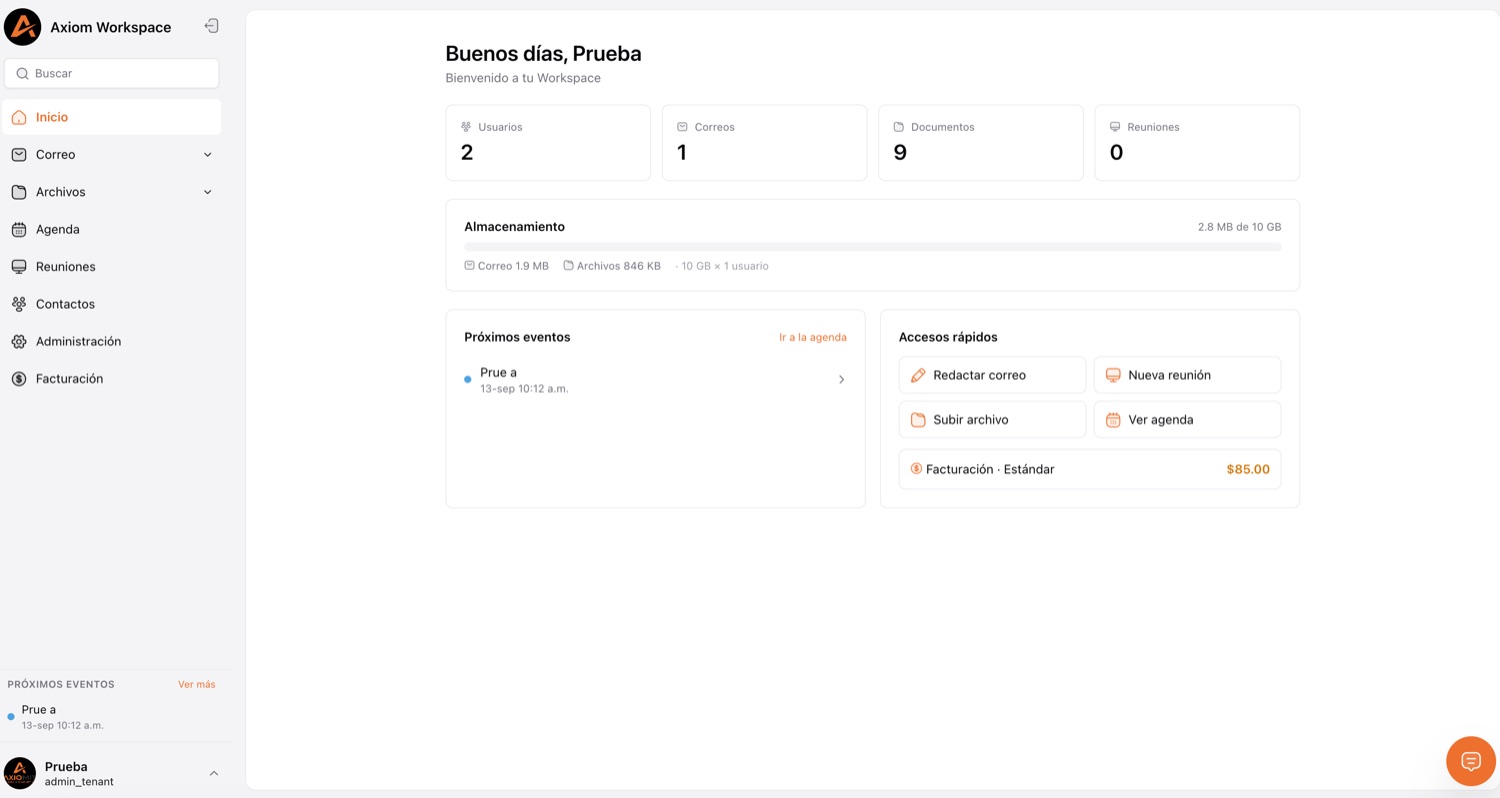Click the Administración gear icon

19,341
